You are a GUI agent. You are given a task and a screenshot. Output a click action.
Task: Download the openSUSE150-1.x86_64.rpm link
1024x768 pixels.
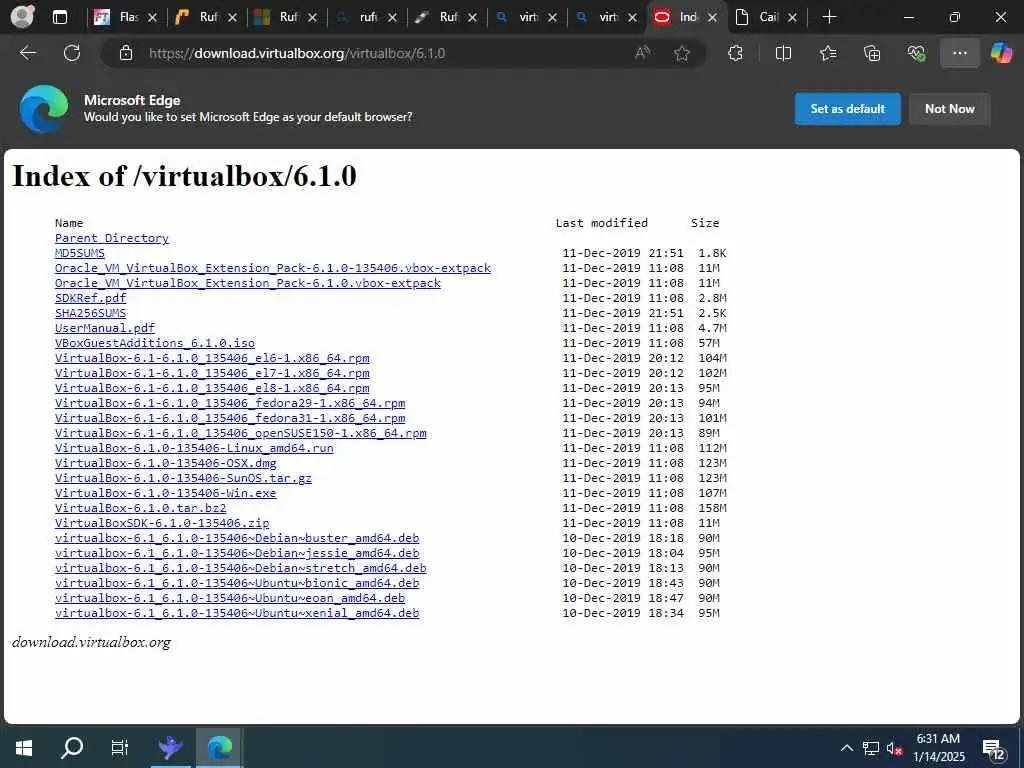point(240,433)
